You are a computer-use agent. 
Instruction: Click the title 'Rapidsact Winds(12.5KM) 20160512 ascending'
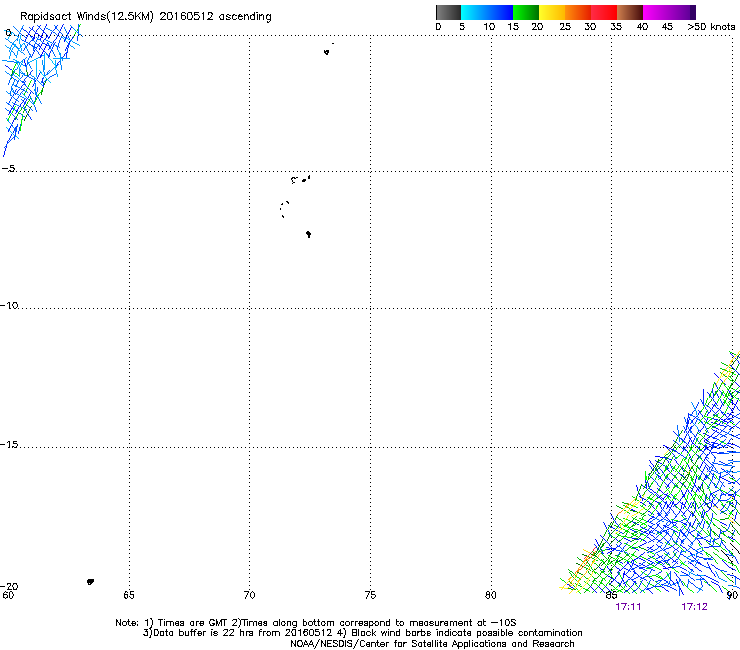coord(146,17)
